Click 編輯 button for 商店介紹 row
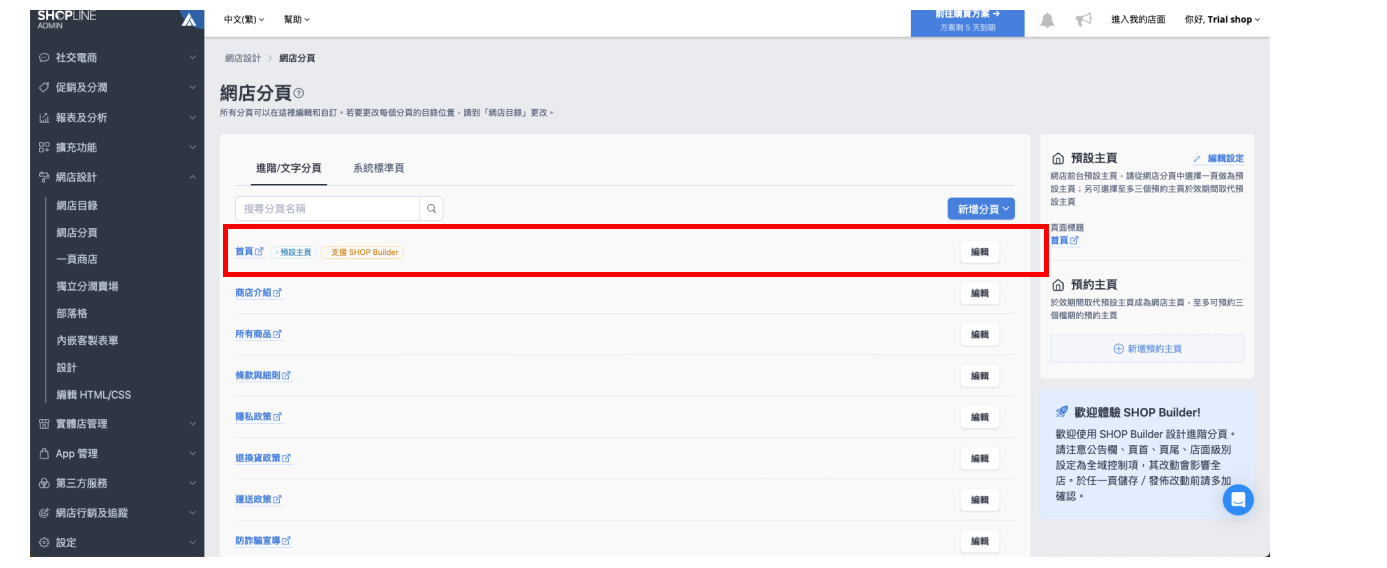Screen dimensions: 1387x568 pyautogui.click(x=980, y=293)
